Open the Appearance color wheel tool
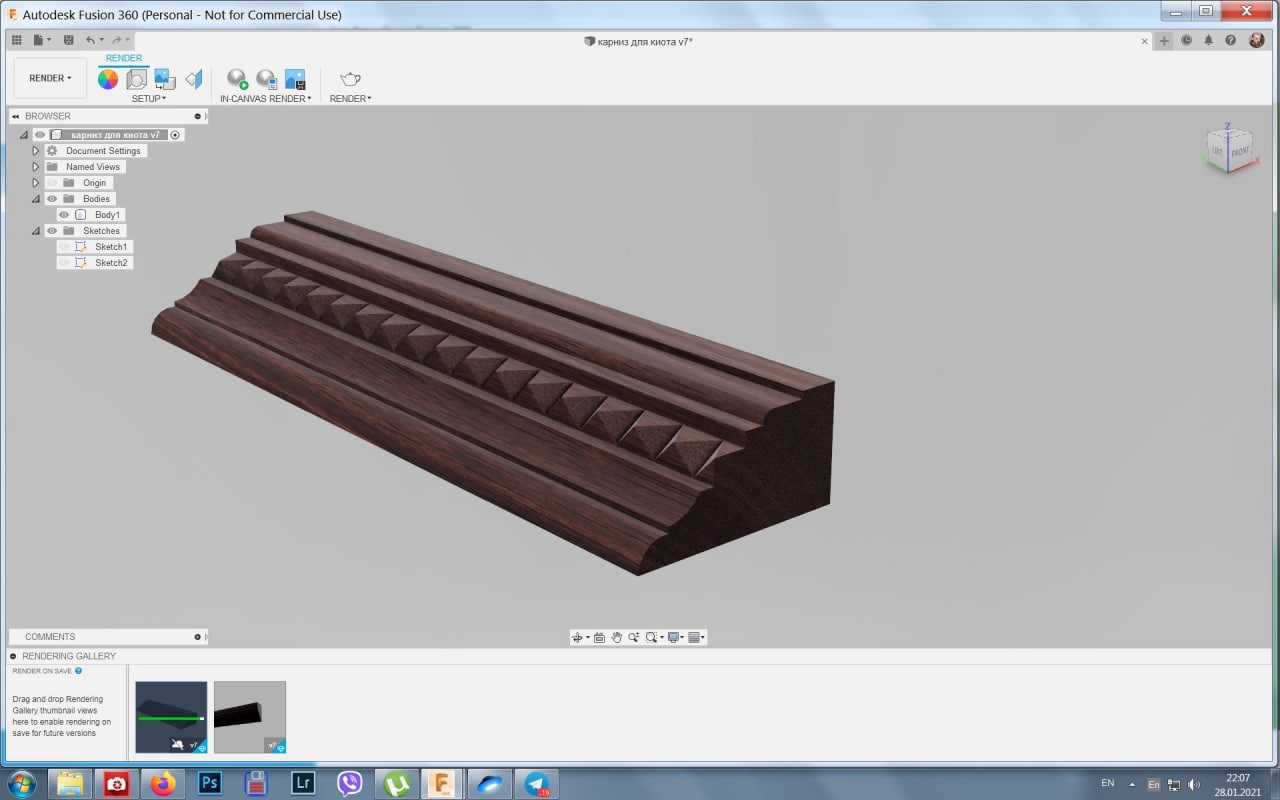 pos(108,79)
